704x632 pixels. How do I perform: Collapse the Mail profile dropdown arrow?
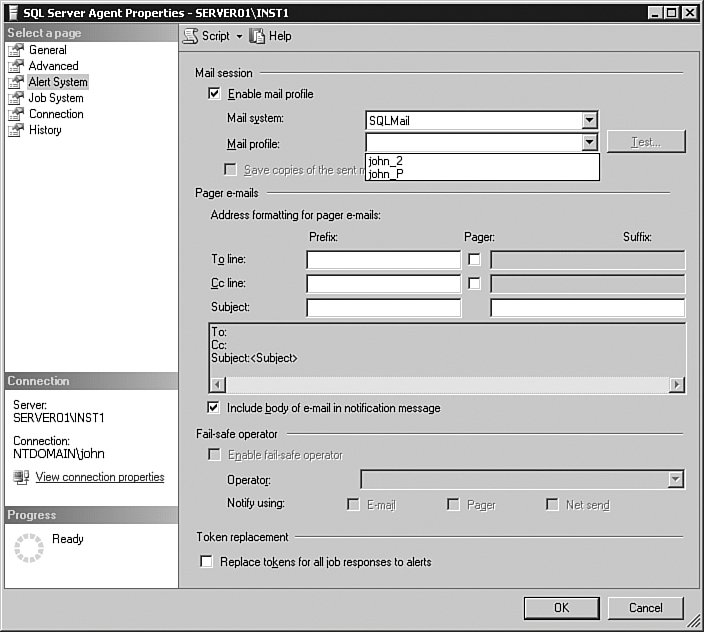coord(589,142)
